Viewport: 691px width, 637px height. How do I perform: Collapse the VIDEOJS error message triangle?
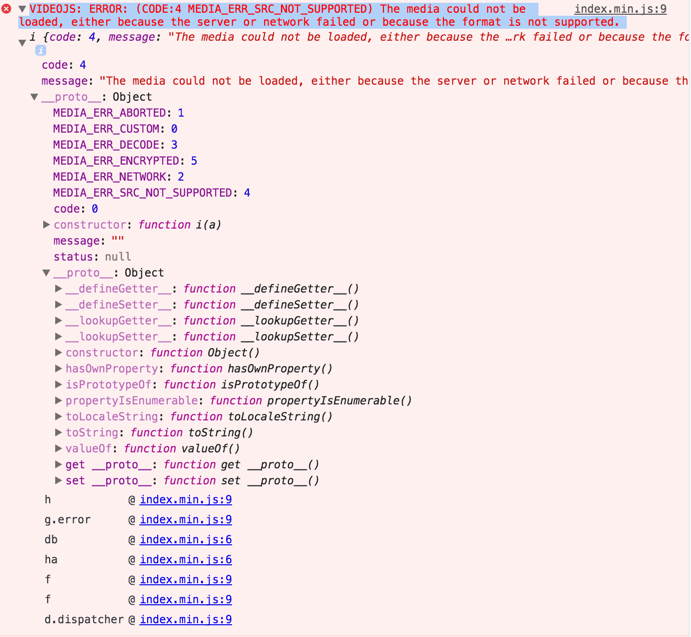pyautogui.click(x=22, y=9)
